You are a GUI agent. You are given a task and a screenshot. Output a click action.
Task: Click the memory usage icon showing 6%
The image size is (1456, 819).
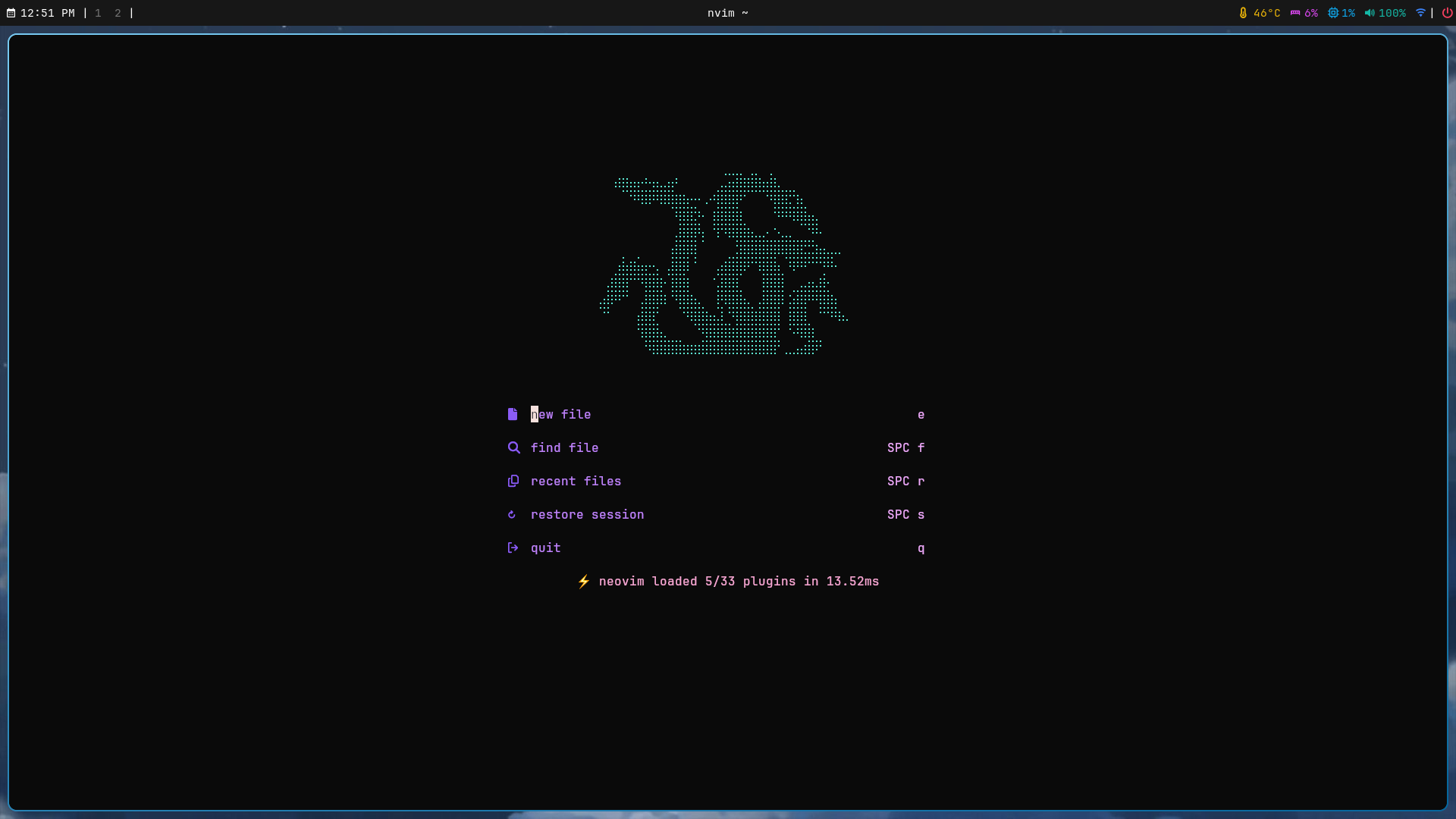(x=1295, y=13)
